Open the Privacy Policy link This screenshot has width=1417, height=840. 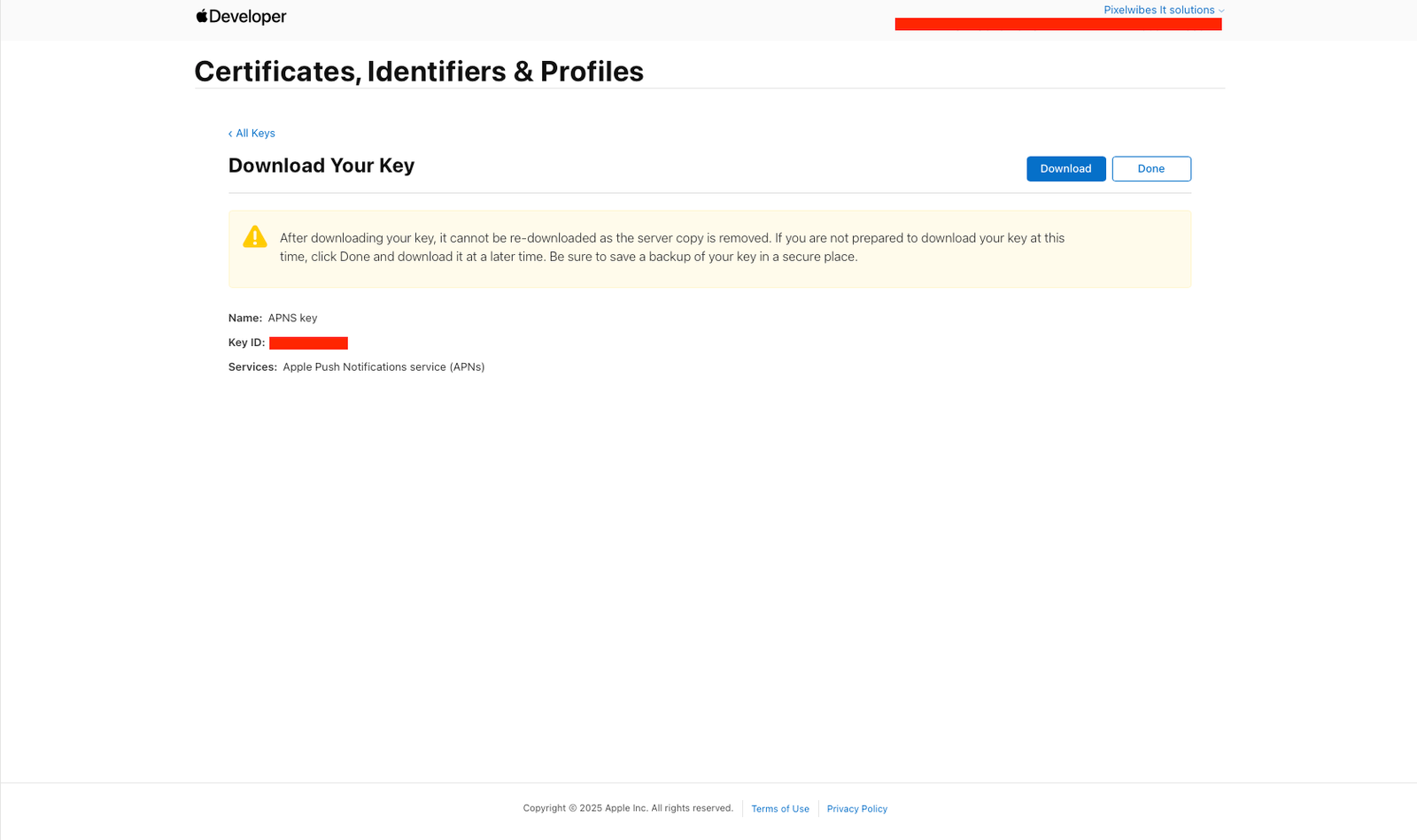856,809
